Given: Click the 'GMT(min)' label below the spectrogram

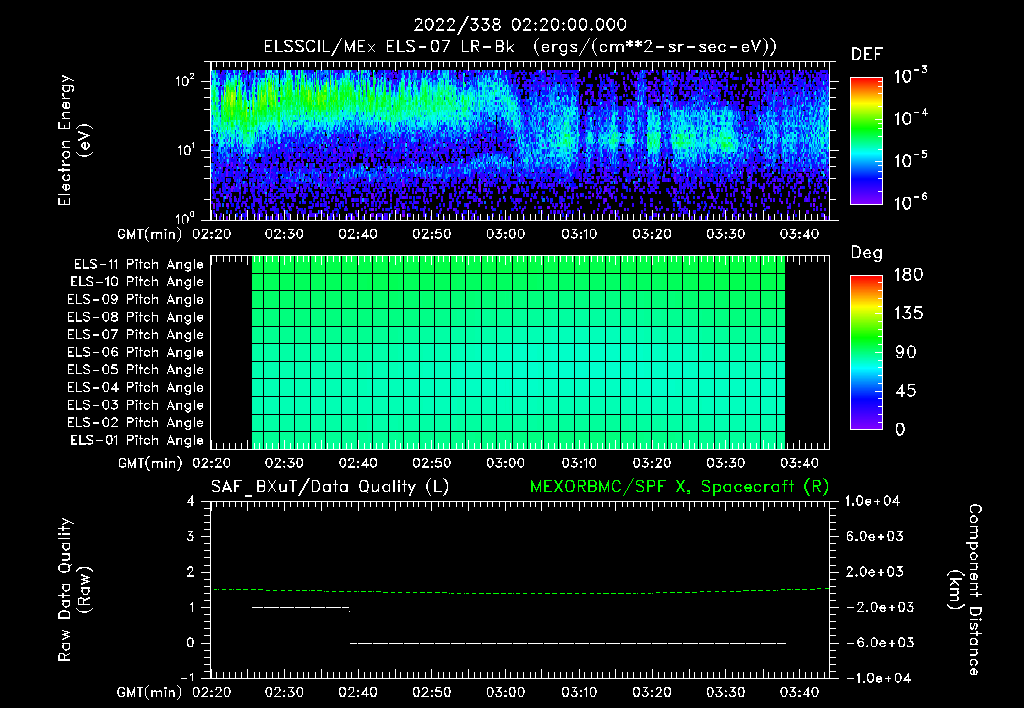Looking at the screenshot, I should (150, 234).
